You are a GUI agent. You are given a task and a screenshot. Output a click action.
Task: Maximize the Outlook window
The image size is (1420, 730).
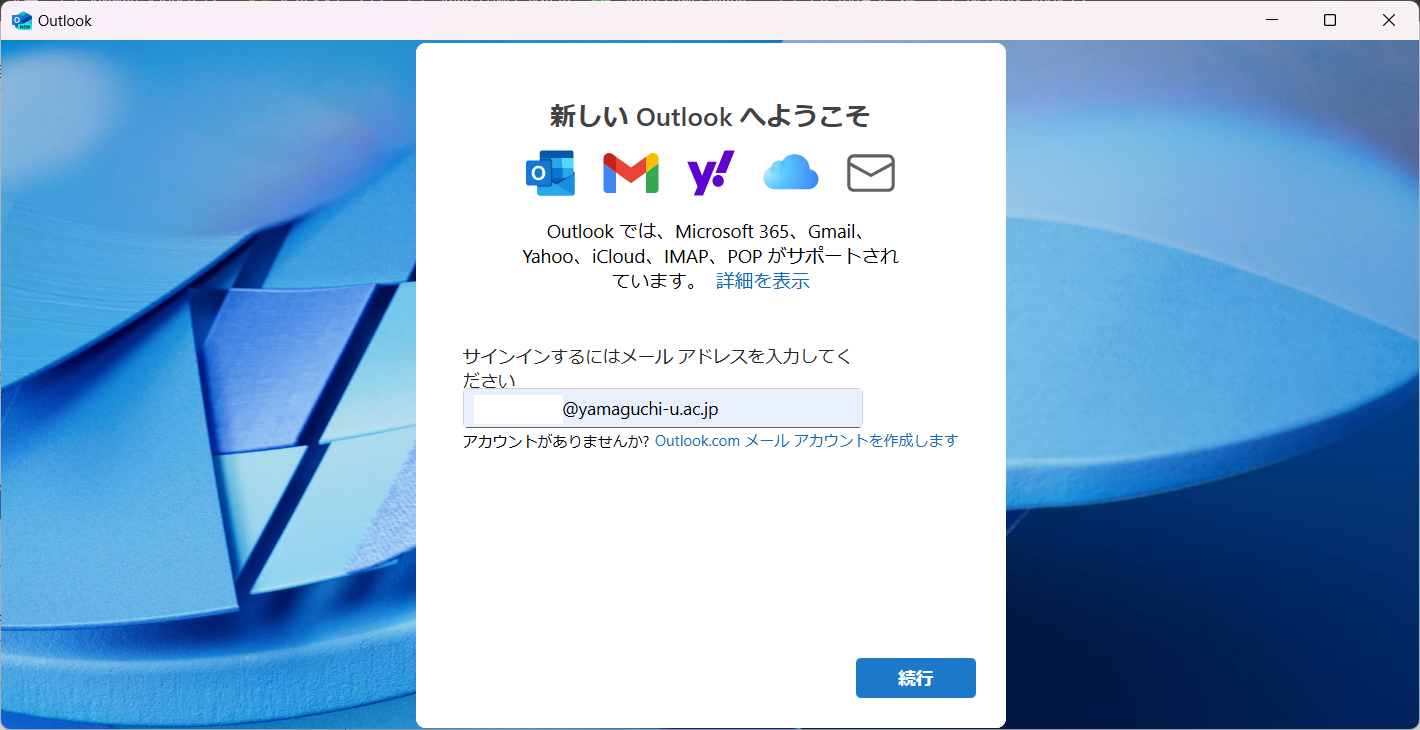tap(1330, 20)
